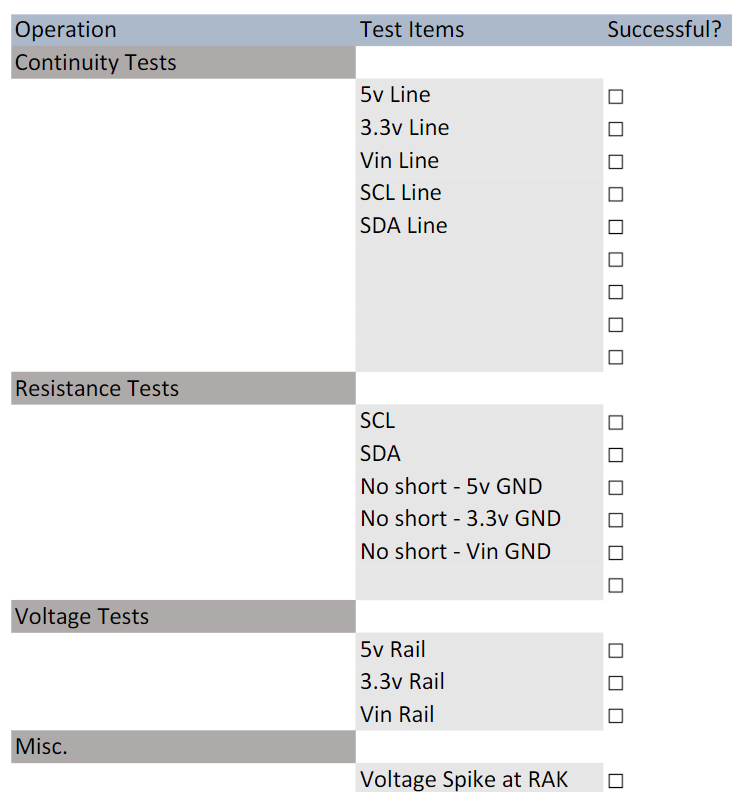
Task: Check the Resistance Tests SCL checkbox
Action: pos(615,423)
